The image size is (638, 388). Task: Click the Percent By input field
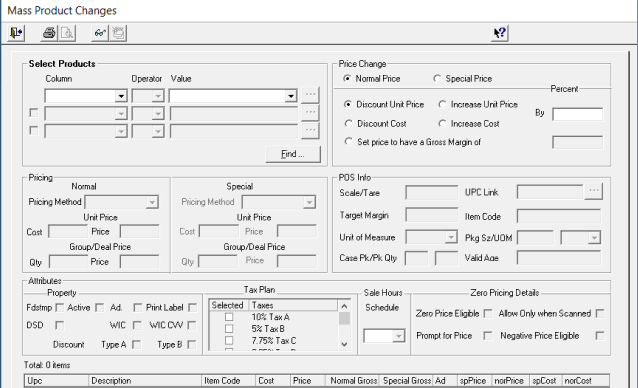click(577, 114)
